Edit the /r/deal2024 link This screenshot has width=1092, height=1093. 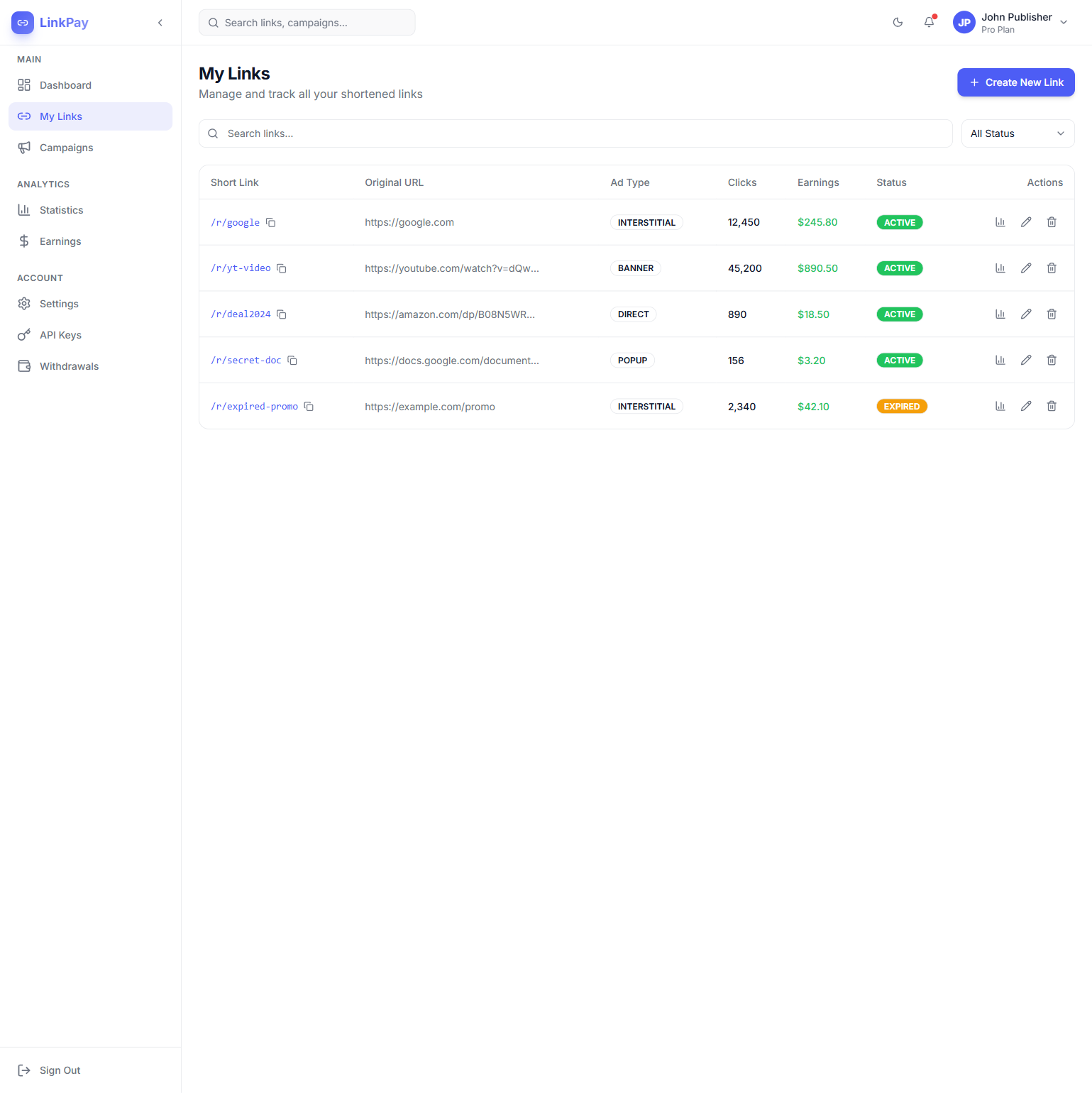pyautogui.click(x=1026, y=314)
